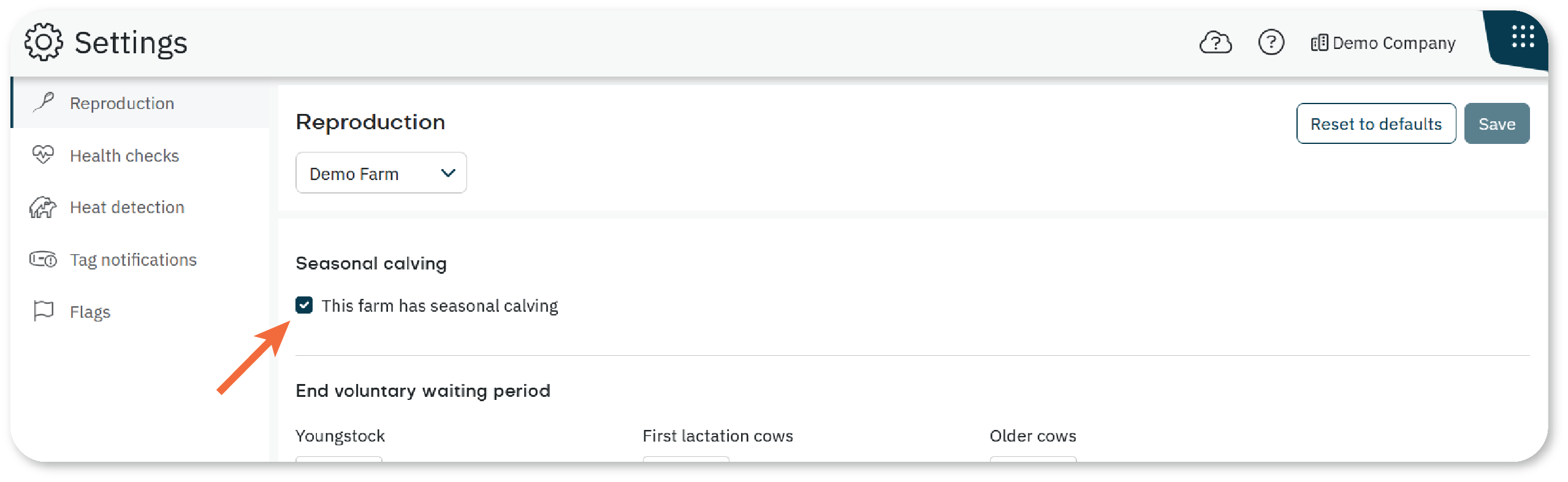Open the Demo Farm dropdown
1568x482 pixels.
coord(381,173)
